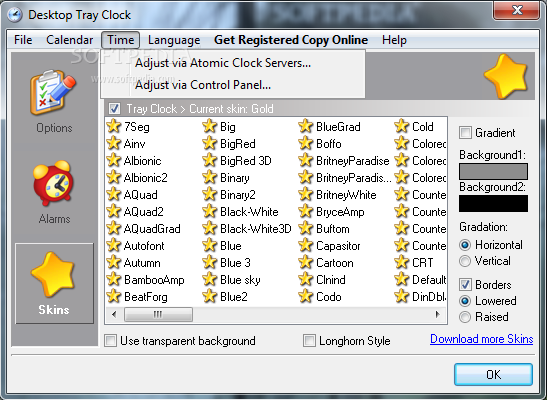Open the File menu

23,40
